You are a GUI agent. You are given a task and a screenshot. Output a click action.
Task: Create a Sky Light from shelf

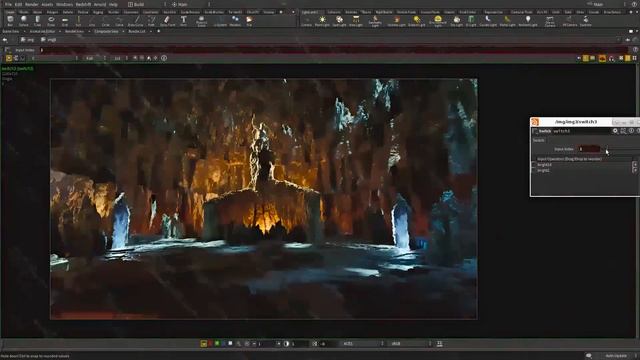pos(457,21)
